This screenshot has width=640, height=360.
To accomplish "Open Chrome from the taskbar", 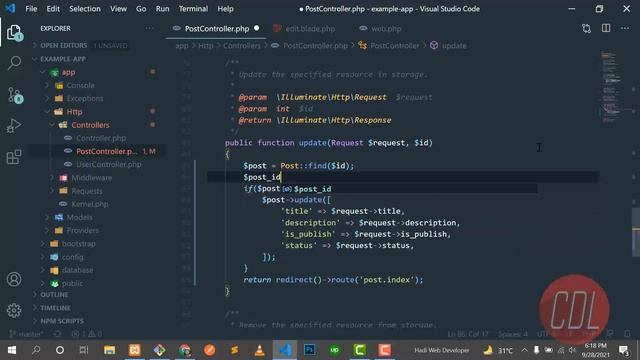I will click(184, 350).
